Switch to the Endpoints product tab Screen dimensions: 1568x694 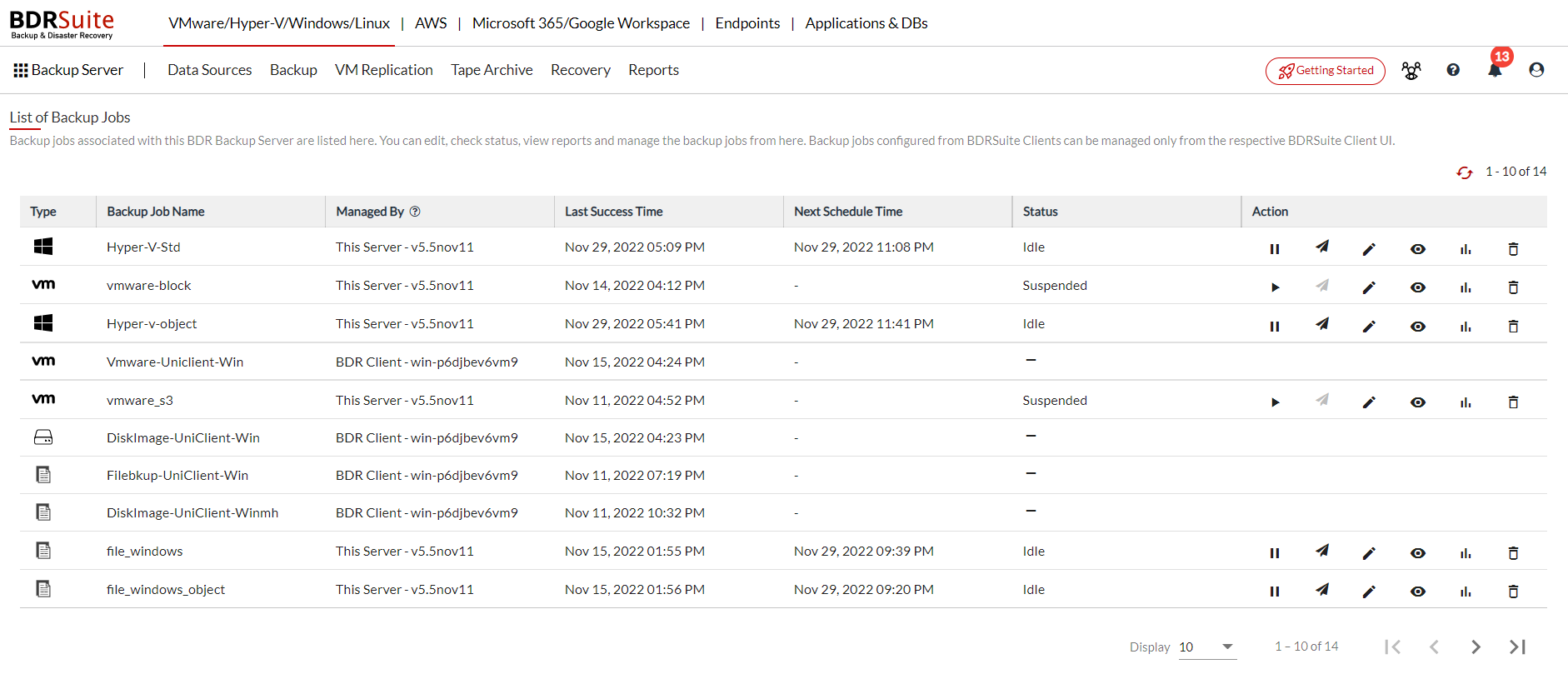[x=747, y=23]
